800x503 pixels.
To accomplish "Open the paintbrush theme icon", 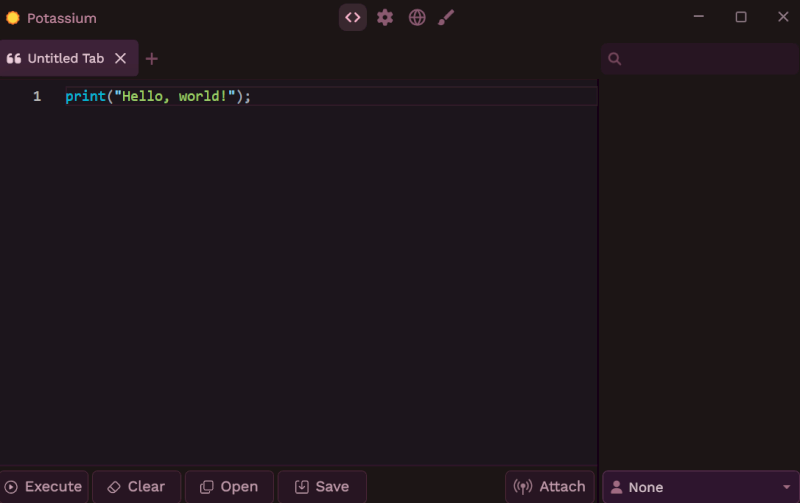I will pos(446,17).
